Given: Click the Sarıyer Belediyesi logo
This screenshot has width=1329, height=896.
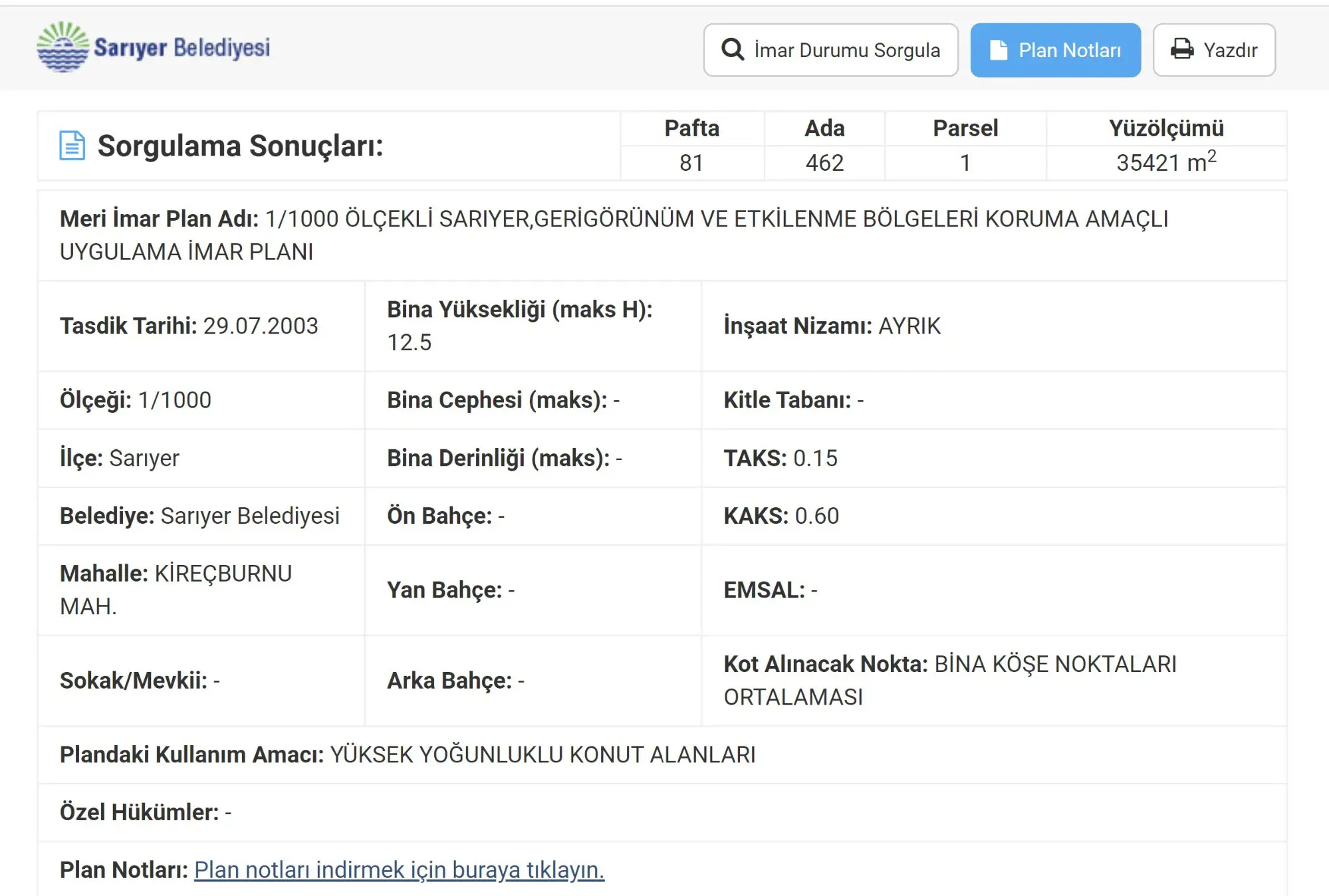Looking at the screenshot, I should (154, 47).
